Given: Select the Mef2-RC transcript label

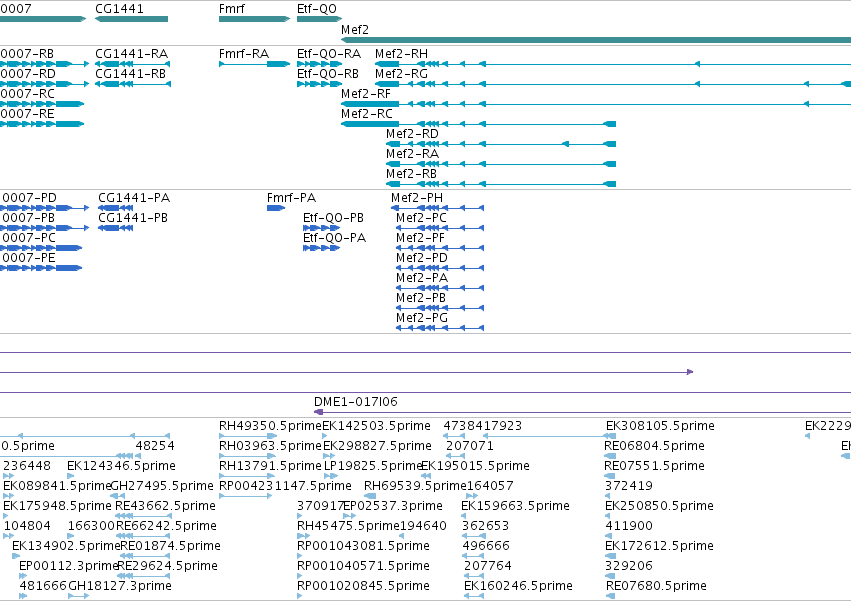Looking at the screenshot, I should pos(367,114).
